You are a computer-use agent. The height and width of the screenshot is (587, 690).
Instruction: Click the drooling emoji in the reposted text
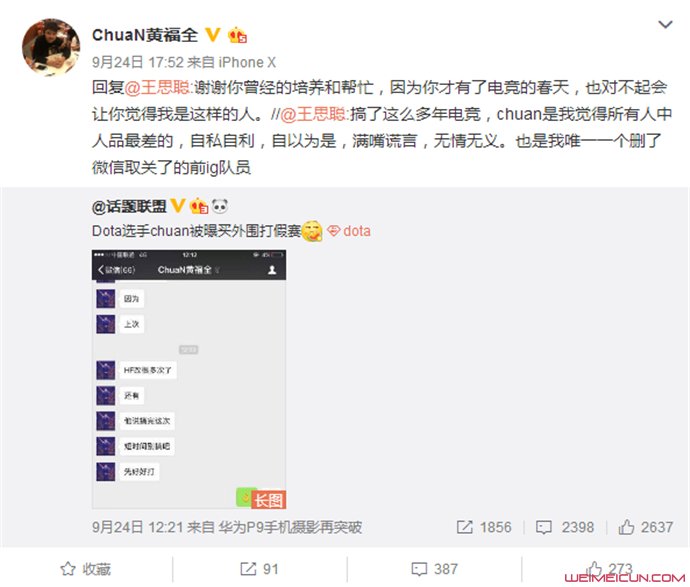point(312,231)
